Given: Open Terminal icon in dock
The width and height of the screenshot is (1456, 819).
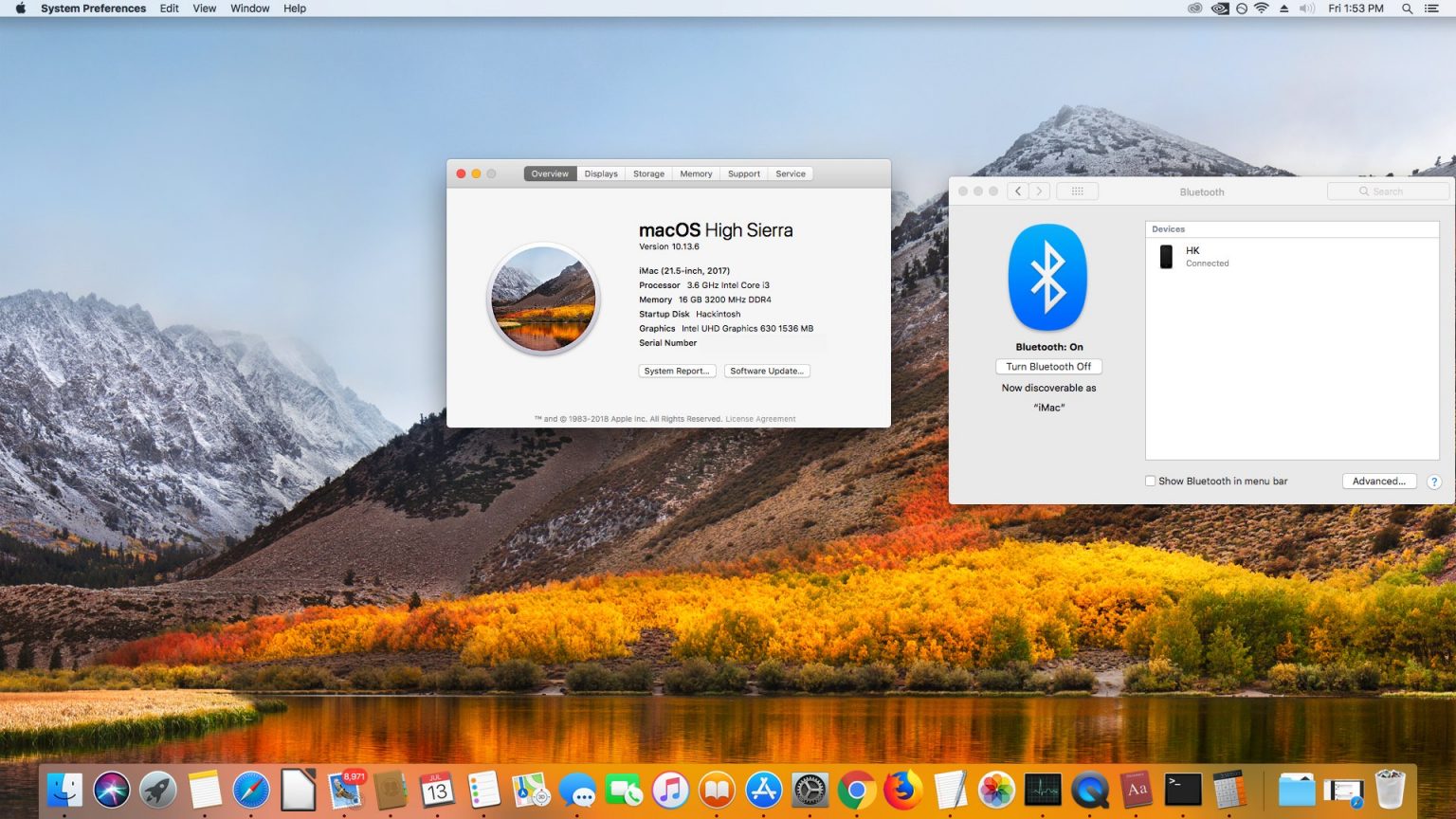Looking at the screenshot, I should pyautogui.click(x=1183, y=790).
